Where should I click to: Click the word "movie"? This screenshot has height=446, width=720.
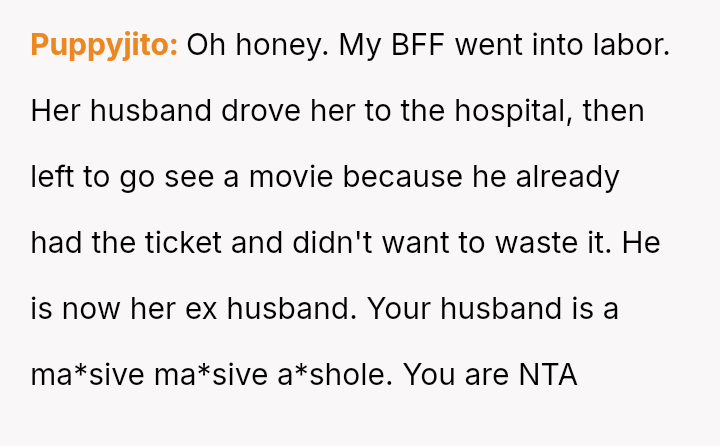[291, 177]
